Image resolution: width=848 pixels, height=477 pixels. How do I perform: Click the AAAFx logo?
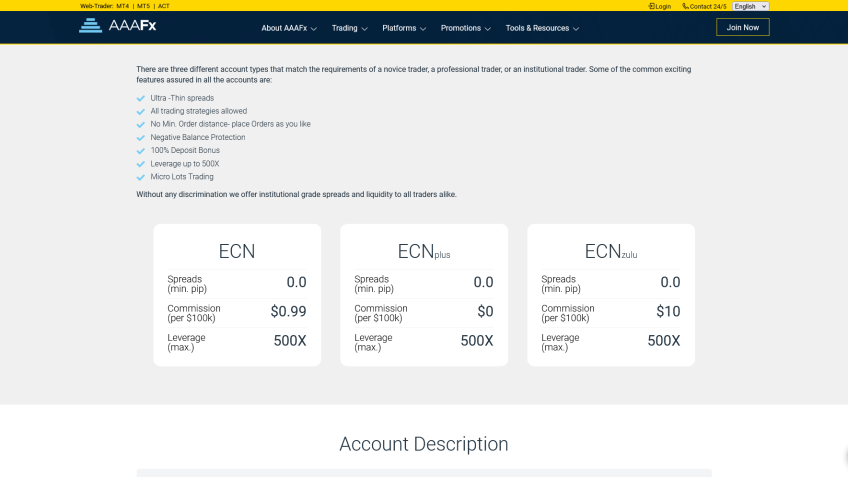tap(117, 26)
